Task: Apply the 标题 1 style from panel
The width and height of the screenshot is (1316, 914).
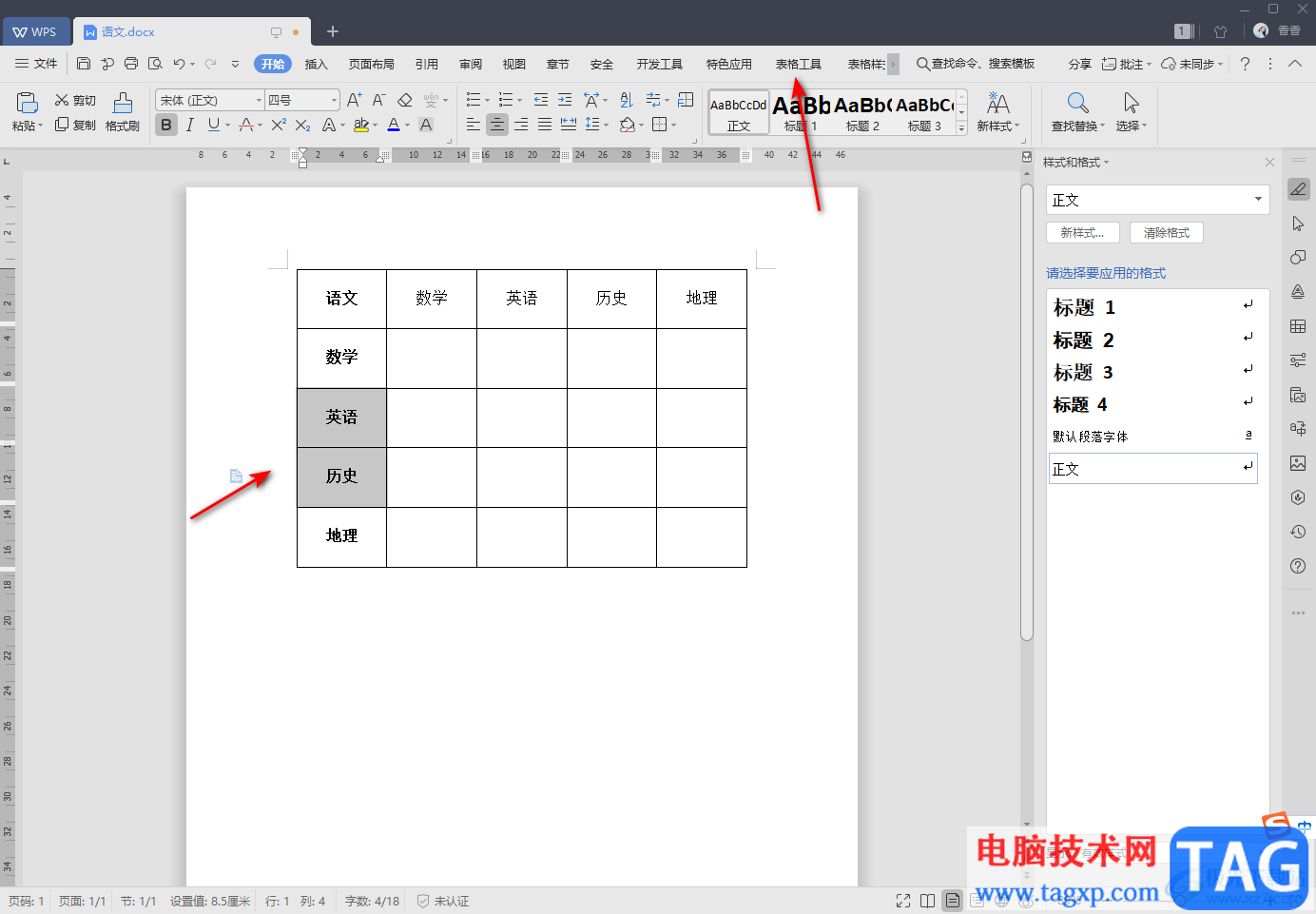Action: click(x=1153, y=307)
